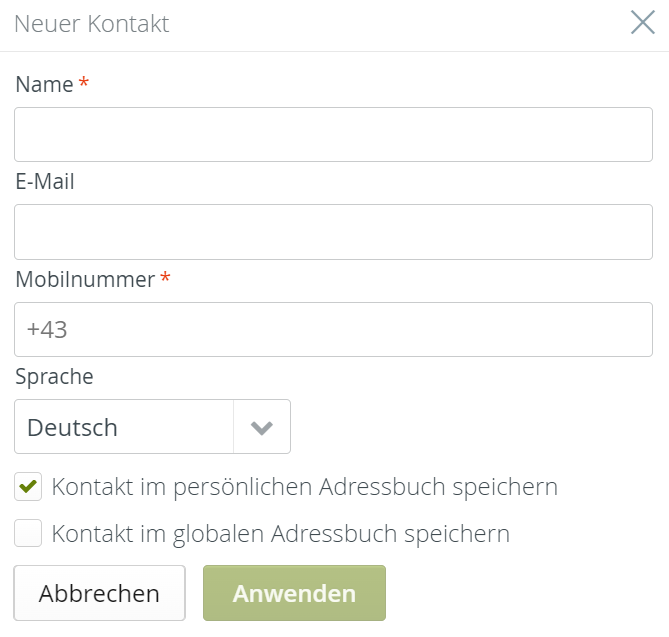Expand the Sprache dropdown chevron arrow

click(x=262, y=428)
